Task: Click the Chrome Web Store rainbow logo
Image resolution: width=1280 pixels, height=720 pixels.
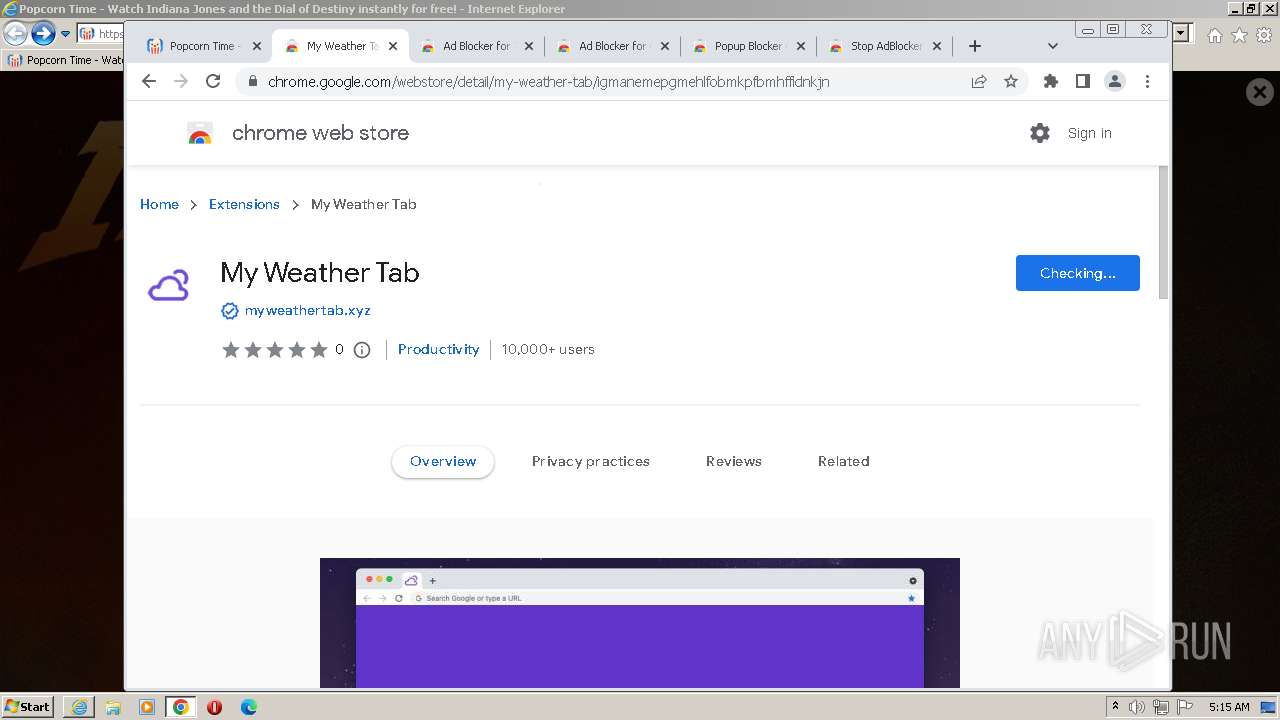Action: pos(200,133)
